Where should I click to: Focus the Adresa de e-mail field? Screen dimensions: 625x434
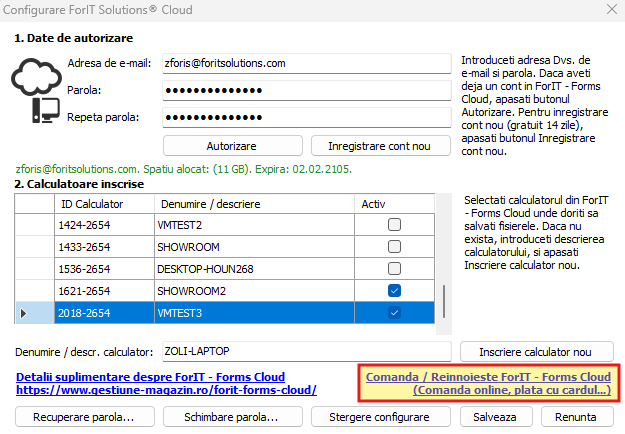[307, 63]
